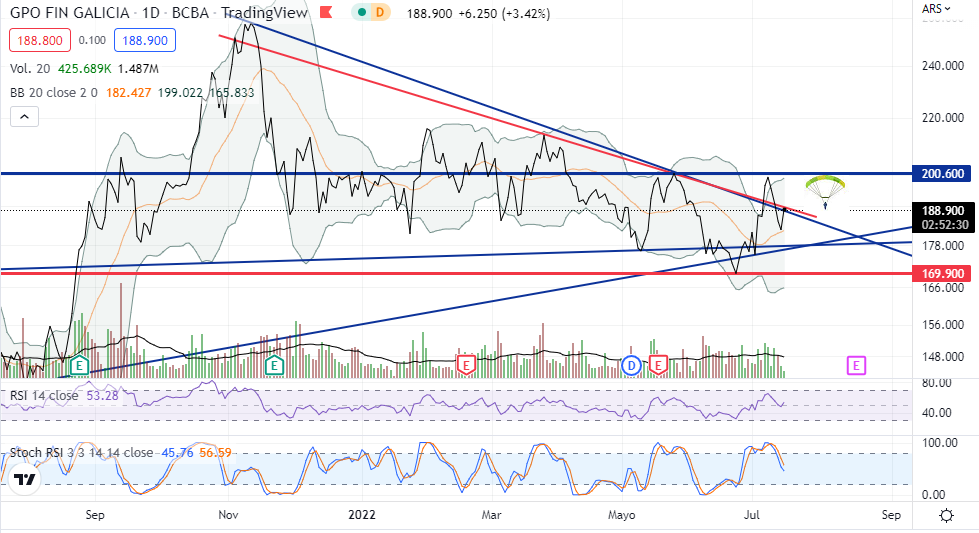The image size is (979, 533).
Task: Click the 188.900 buy price button
Action: pyautogui.click(x=145, y=41)
